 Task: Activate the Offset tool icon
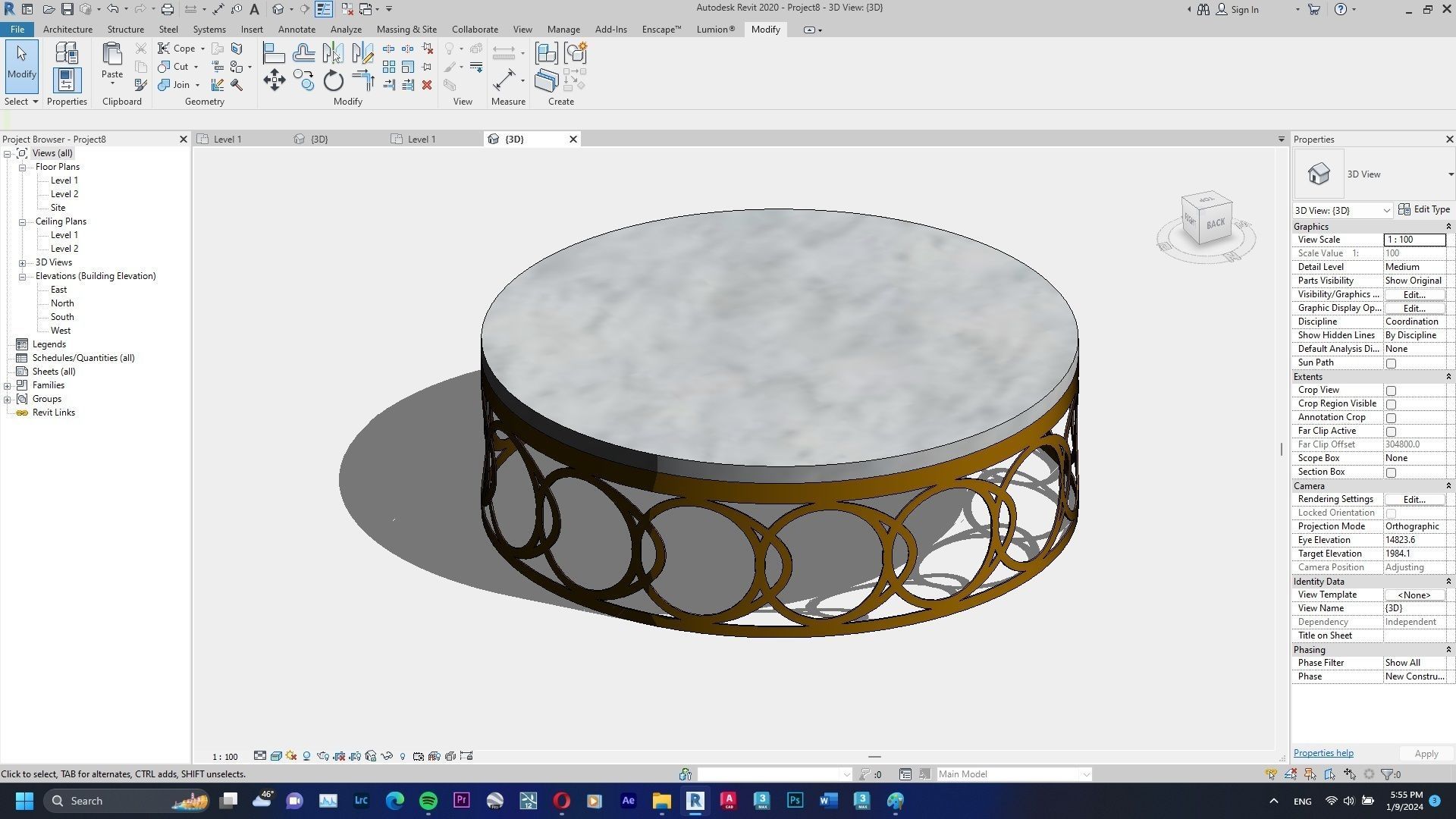pyautogui.click(x=303, y=53)
